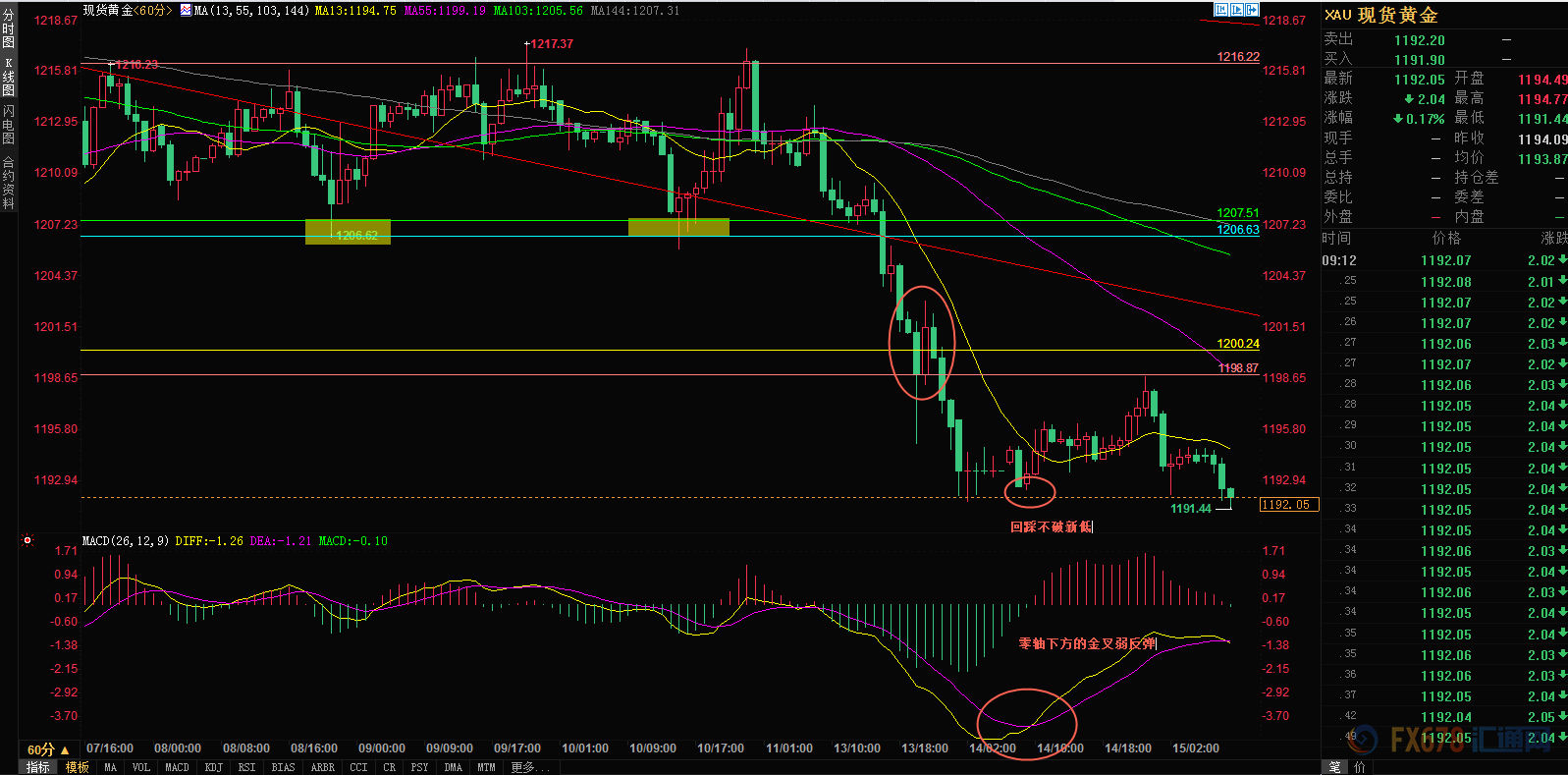This screenshot has height=775, width=1568.
Task: Click 零轴下方的金叉弱反弹 annotation
Action: (1087, 644)
